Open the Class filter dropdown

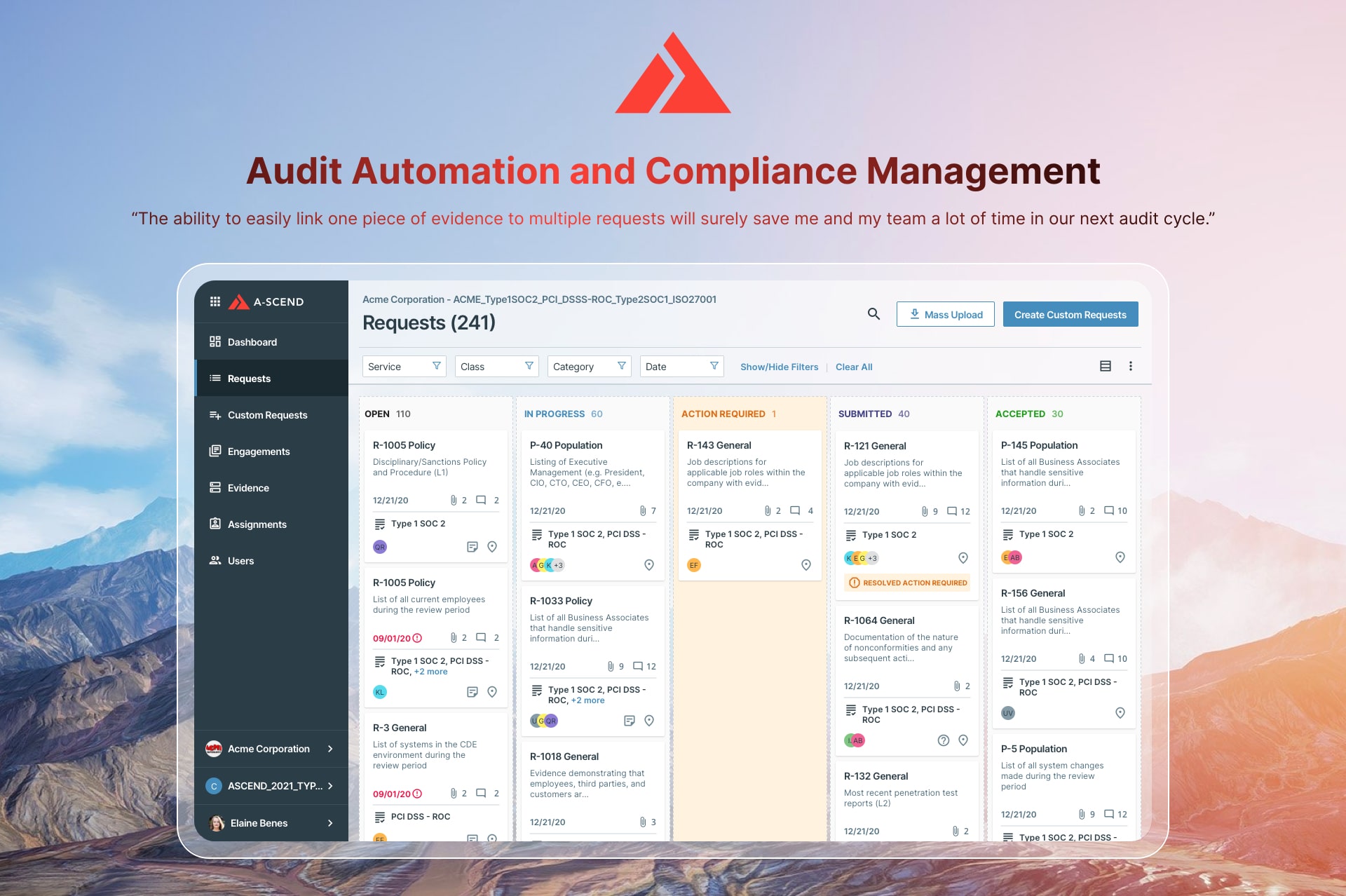(x=496, y=367)
